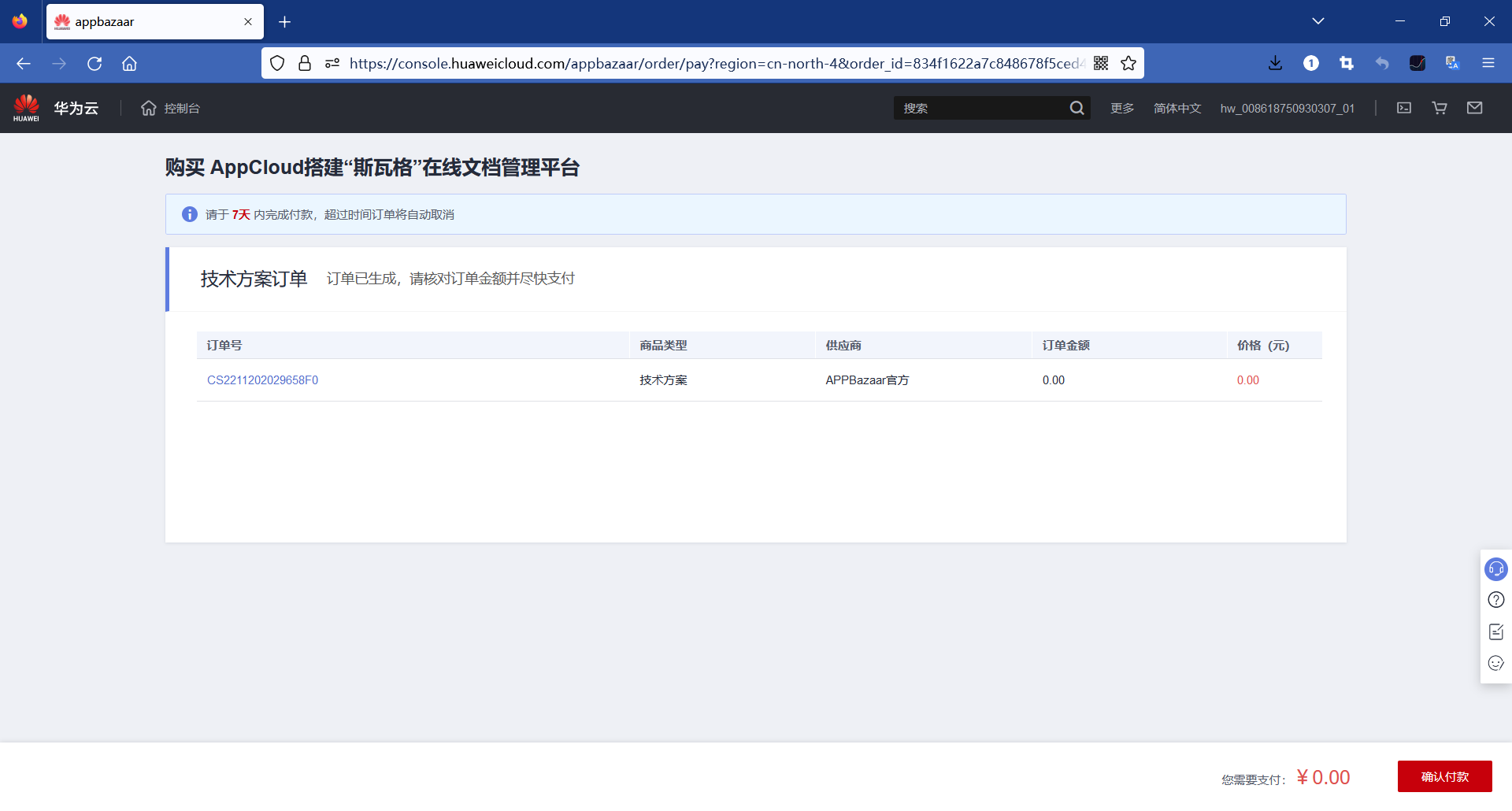Open help using the question-mark icon
Viewport: 1512px width, 811px height.
tap(1495, 599)
